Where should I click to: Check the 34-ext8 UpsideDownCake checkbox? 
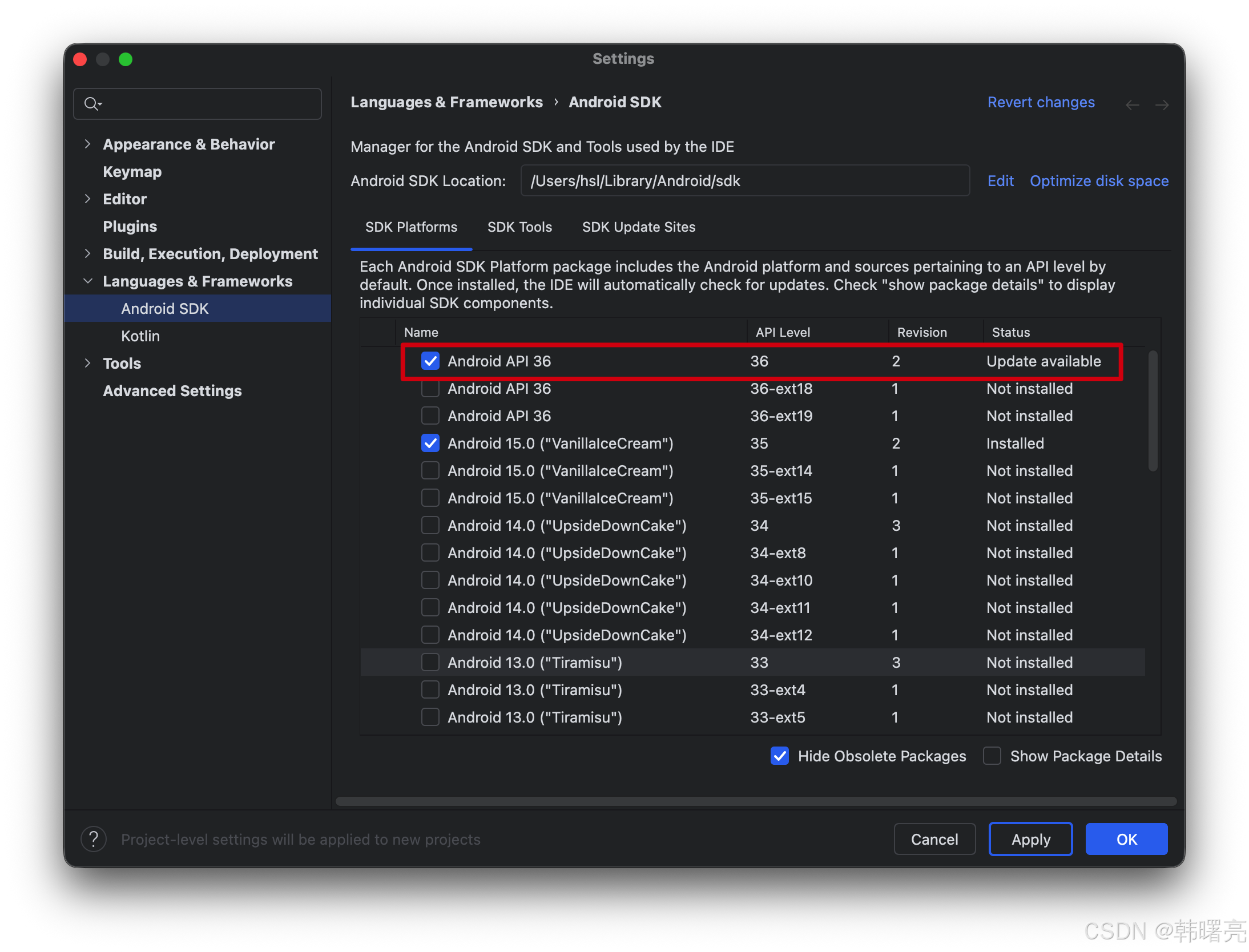point(430,552)
